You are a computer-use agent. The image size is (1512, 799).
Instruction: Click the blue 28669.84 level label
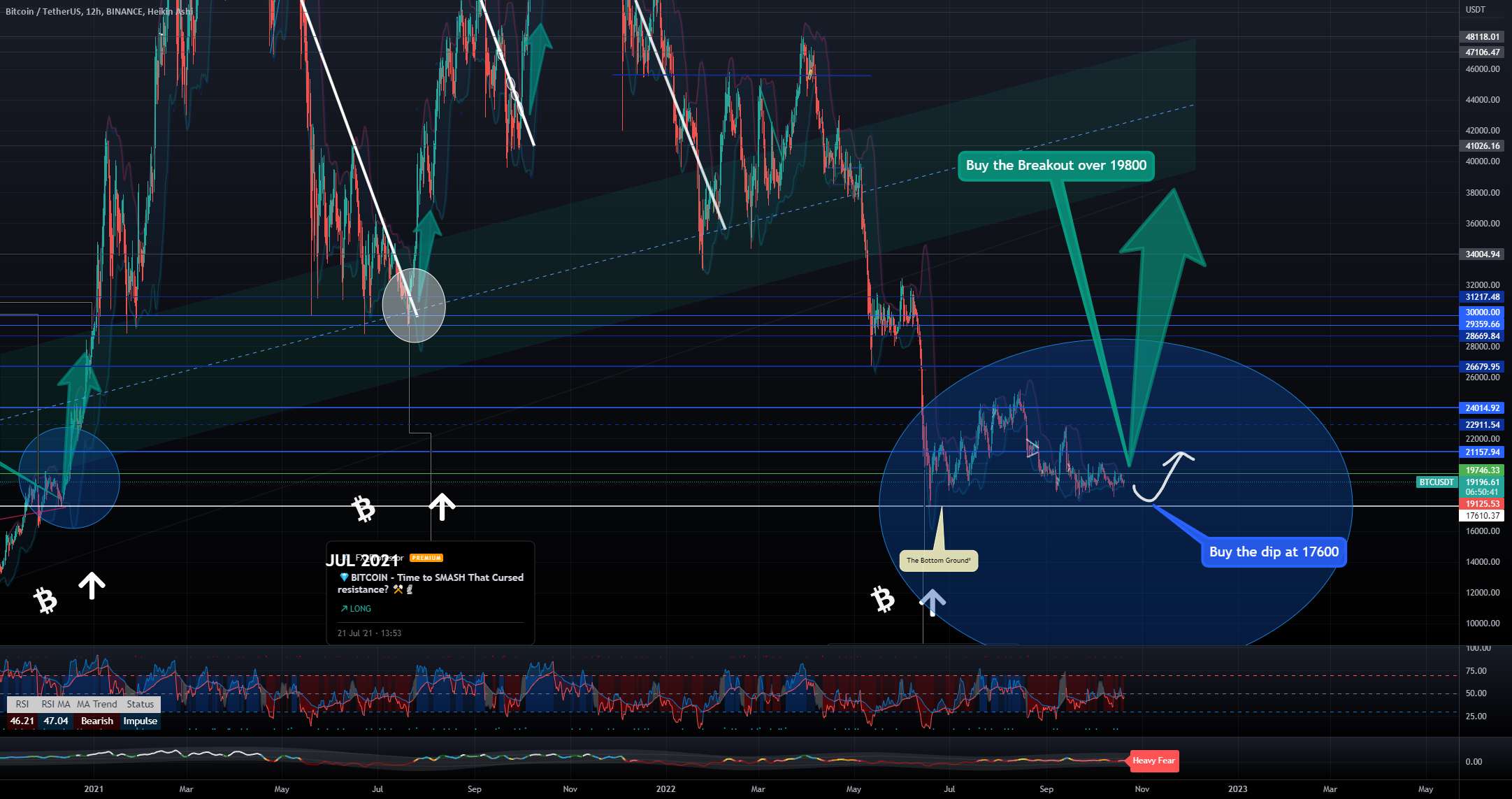click(1482, 336)
